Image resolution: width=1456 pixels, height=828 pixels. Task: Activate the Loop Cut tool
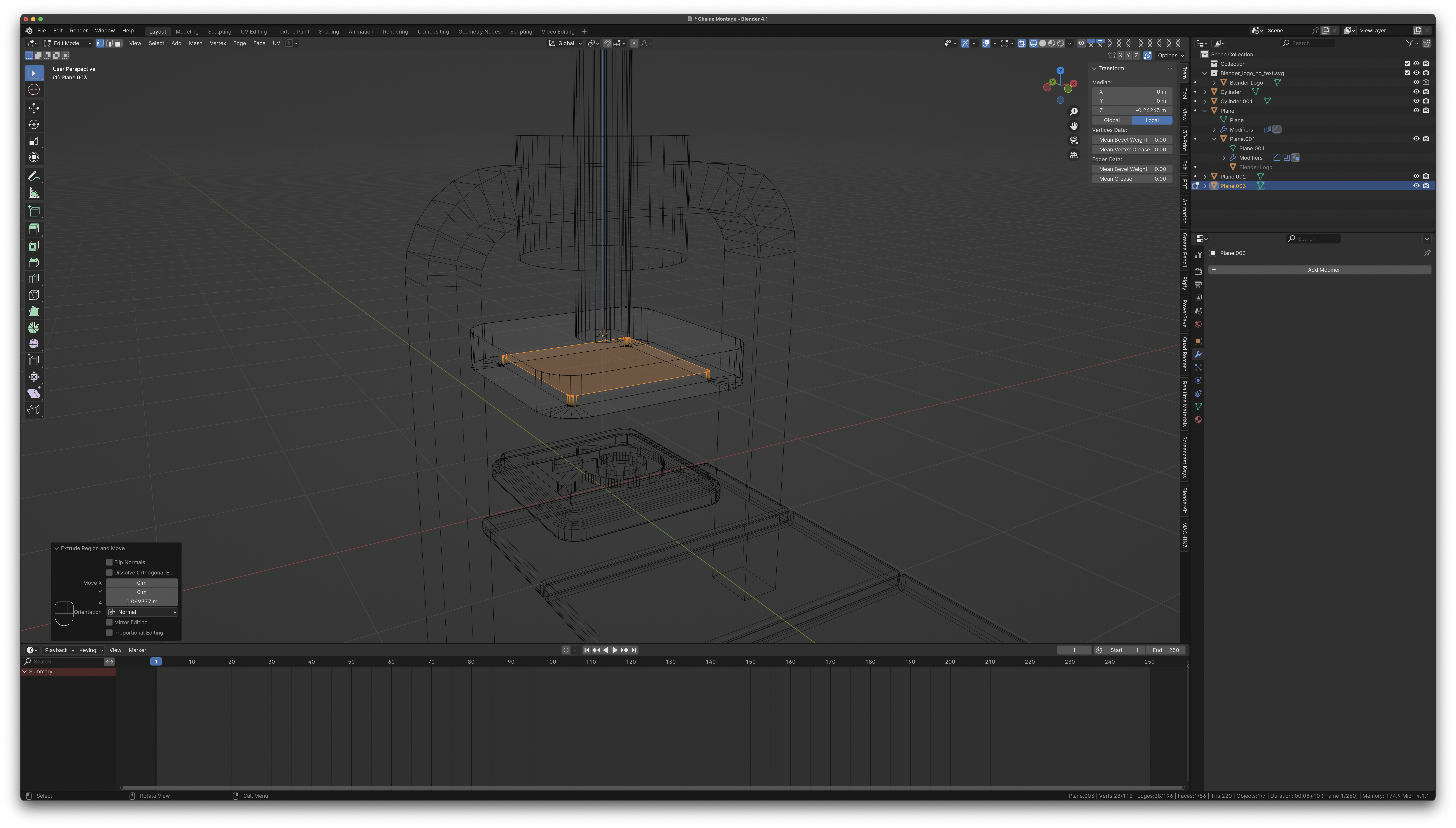34,279
